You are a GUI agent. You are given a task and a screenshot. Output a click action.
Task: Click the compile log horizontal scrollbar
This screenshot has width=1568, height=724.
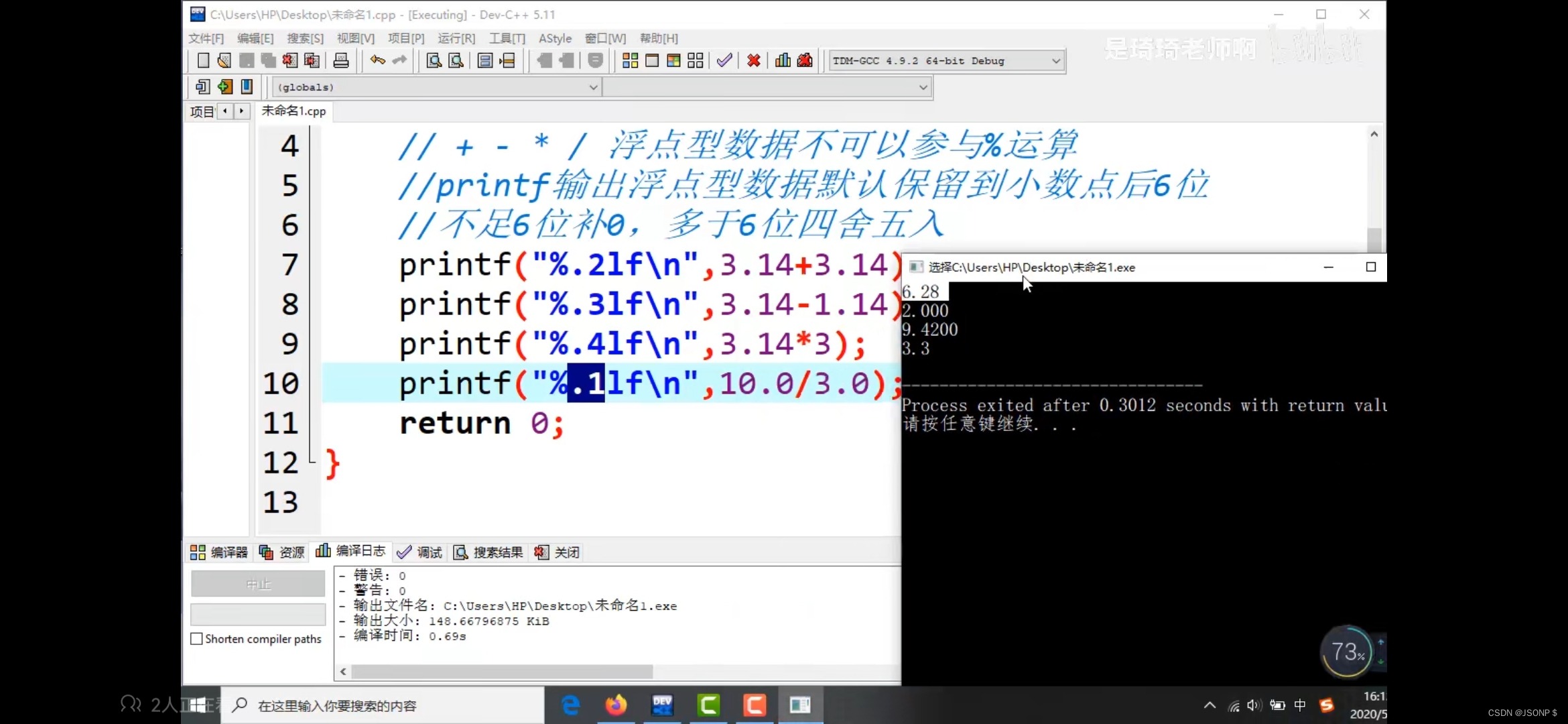tap(503, 671)
